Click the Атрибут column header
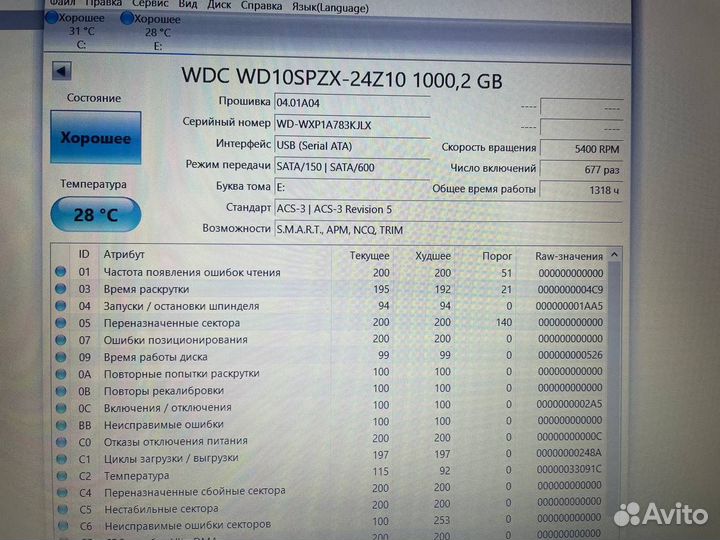The image size is (720, 540). (x=124, y=254)
